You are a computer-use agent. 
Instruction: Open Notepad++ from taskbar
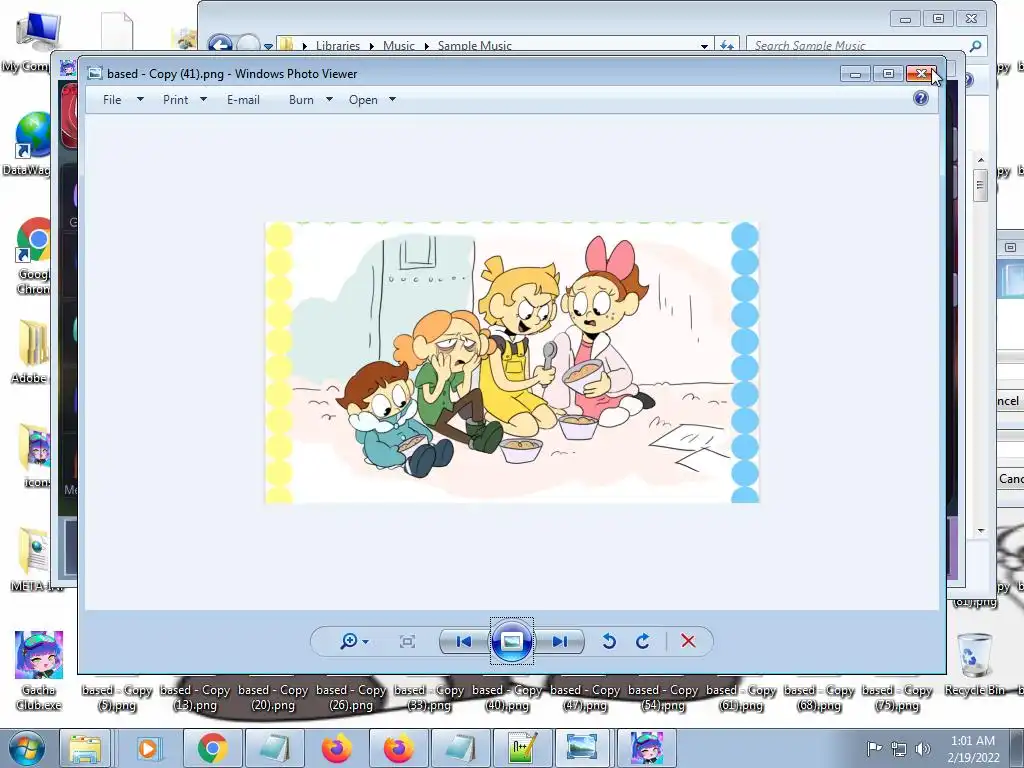(523, 748)
